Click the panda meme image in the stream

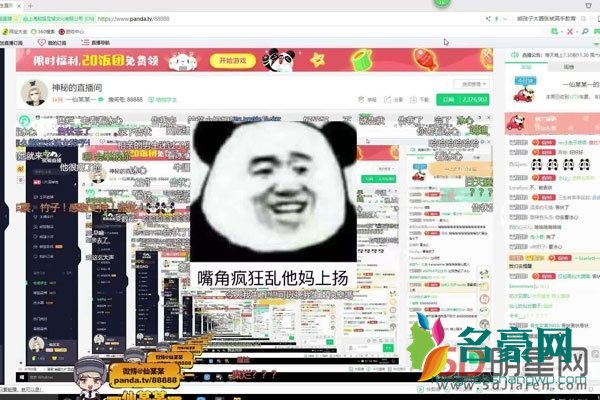[273, 191]
